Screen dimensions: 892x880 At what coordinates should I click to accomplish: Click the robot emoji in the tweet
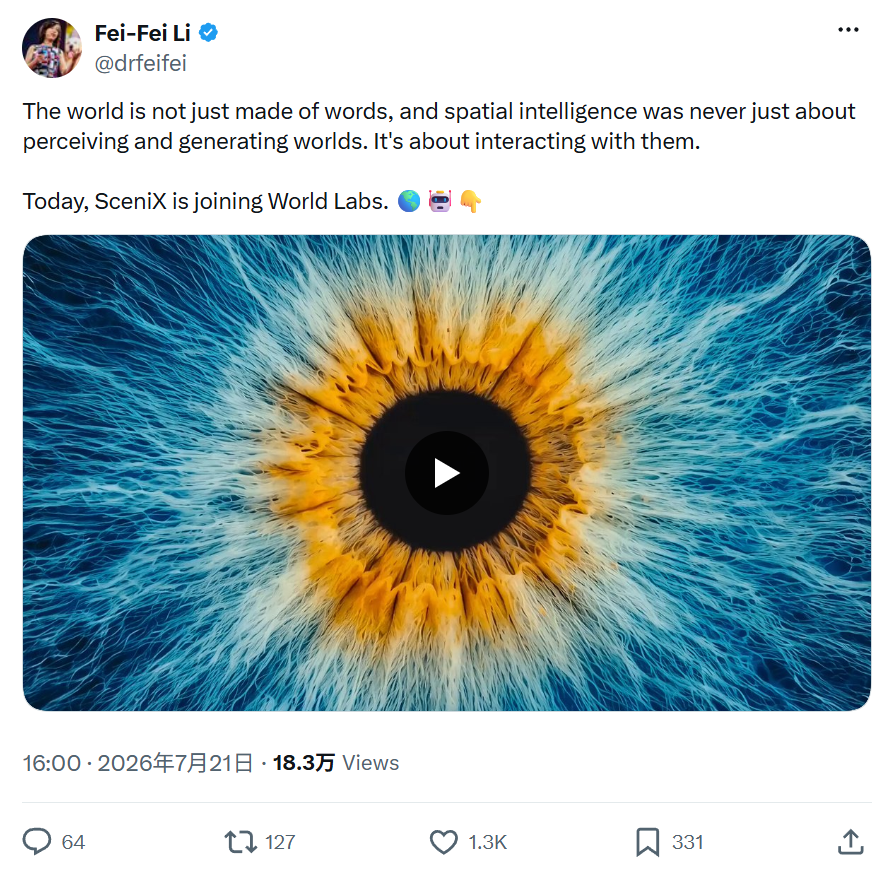440,201
